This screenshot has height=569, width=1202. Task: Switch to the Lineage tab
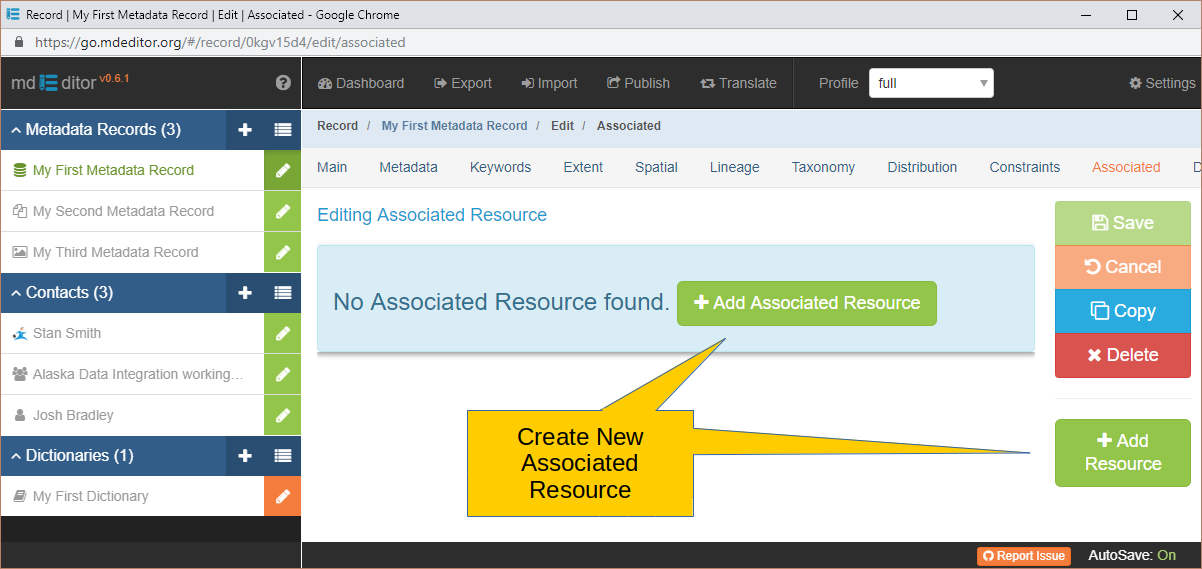pos(735,167)
